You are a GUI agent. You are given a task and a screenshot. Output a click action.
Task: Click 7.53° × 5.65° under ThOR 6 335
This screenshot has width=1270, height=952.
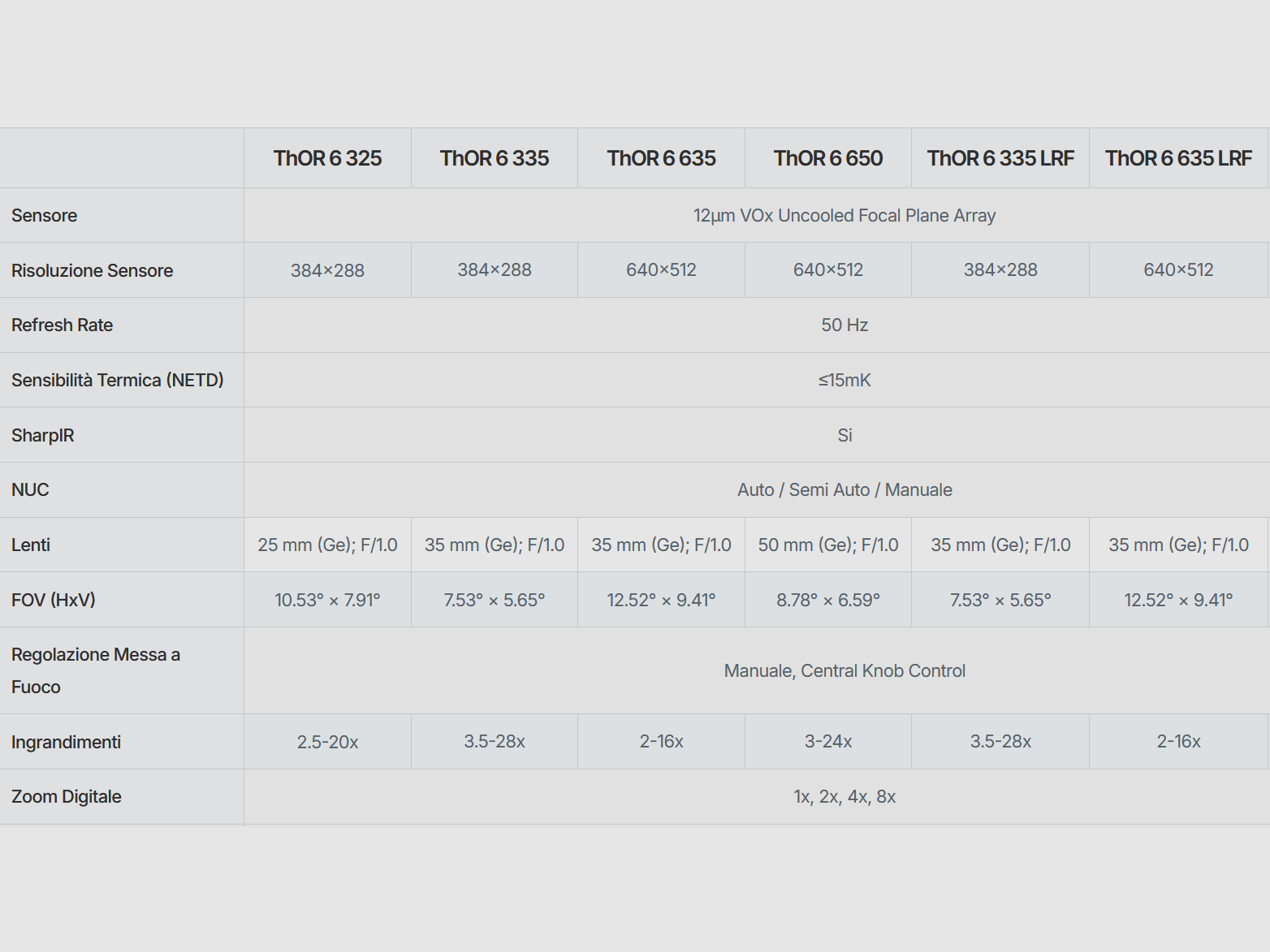point(495,601)
